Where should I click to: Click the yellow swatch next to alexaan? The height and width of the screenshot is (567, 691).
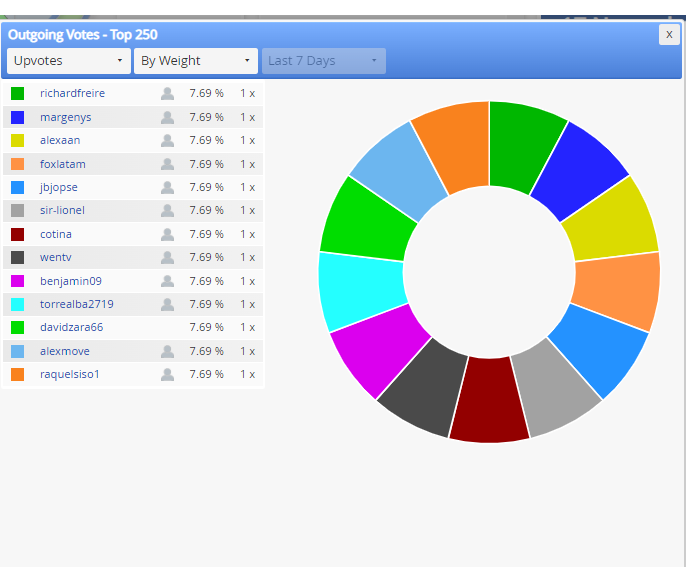click(x=18, y=140)
